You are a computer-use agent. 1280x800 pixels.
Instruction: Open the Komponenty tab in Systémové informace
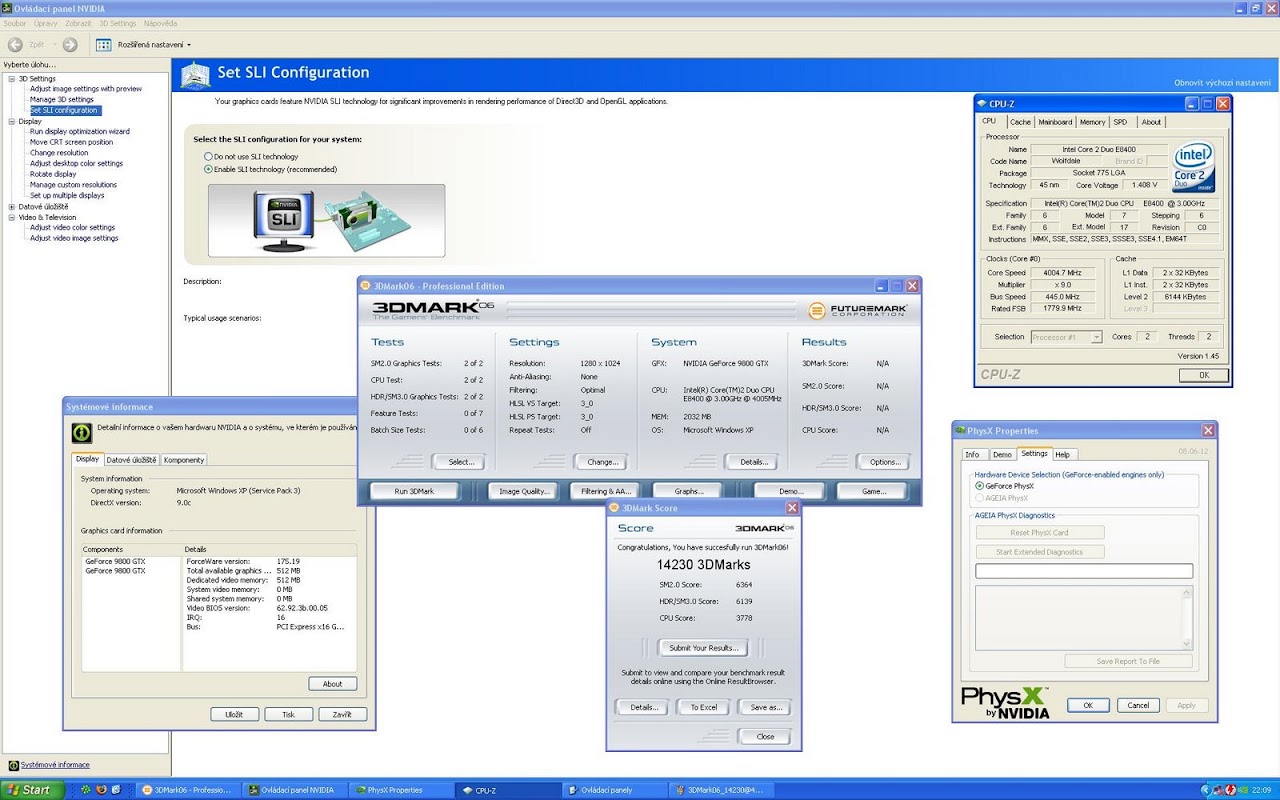click(x=184, y=460)
